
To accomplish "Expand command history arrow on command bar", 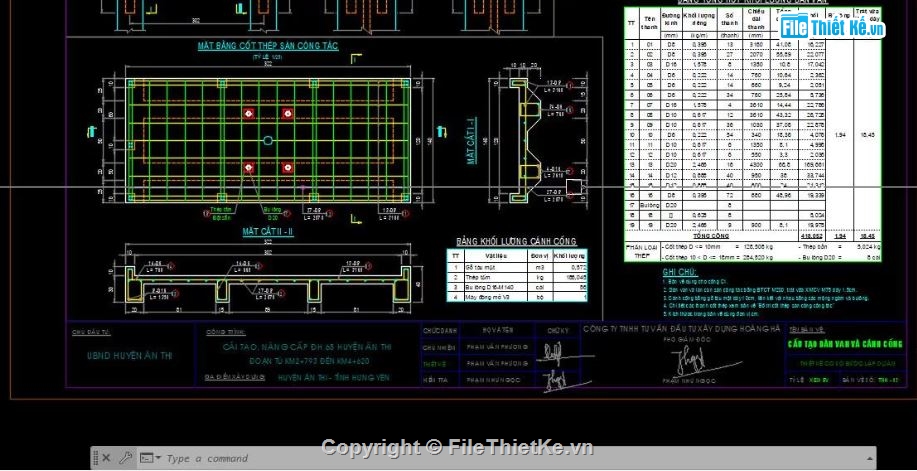I will (870, 458).
